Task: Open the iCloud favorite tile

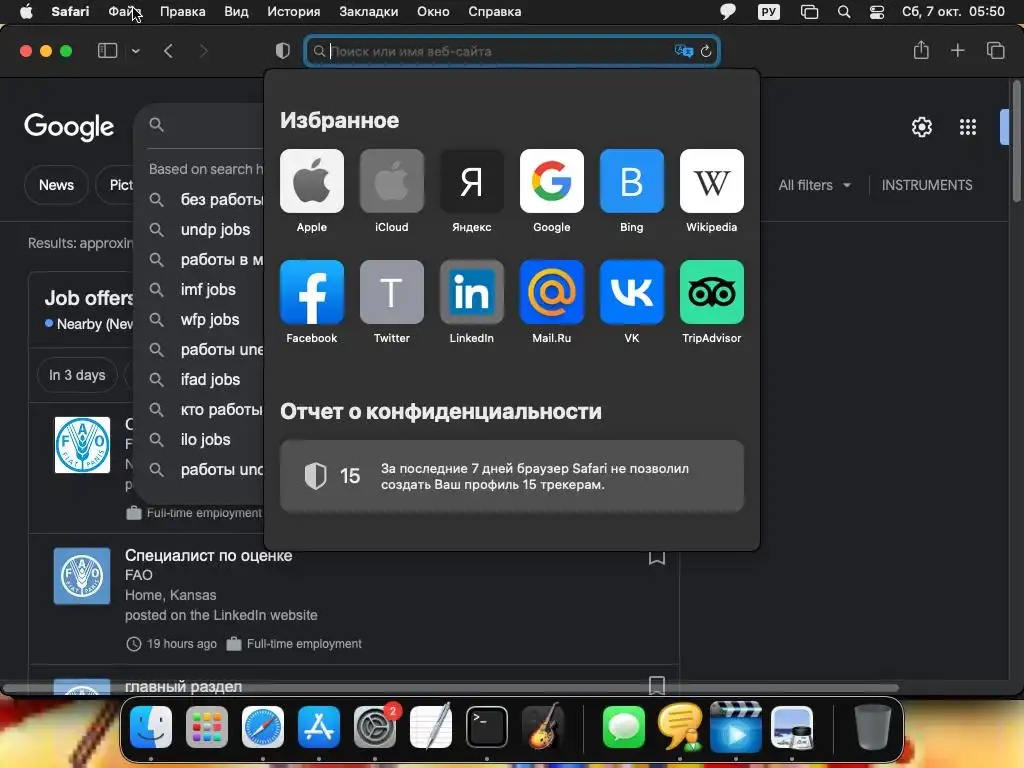Action: [x=391, y=181]
